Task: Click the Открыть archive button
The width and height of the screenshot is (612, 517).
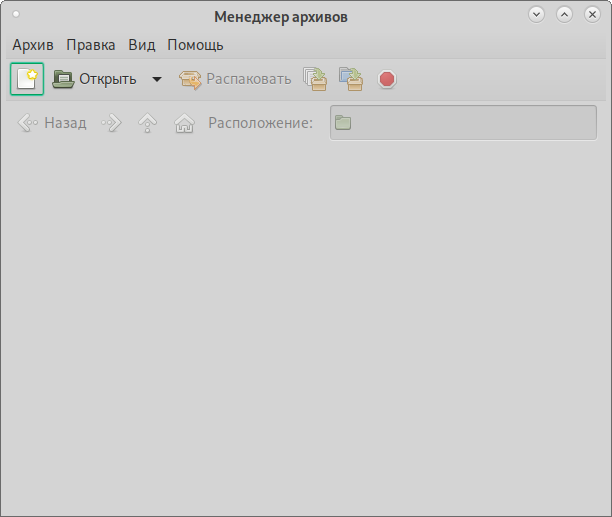Action: point(95,79)
